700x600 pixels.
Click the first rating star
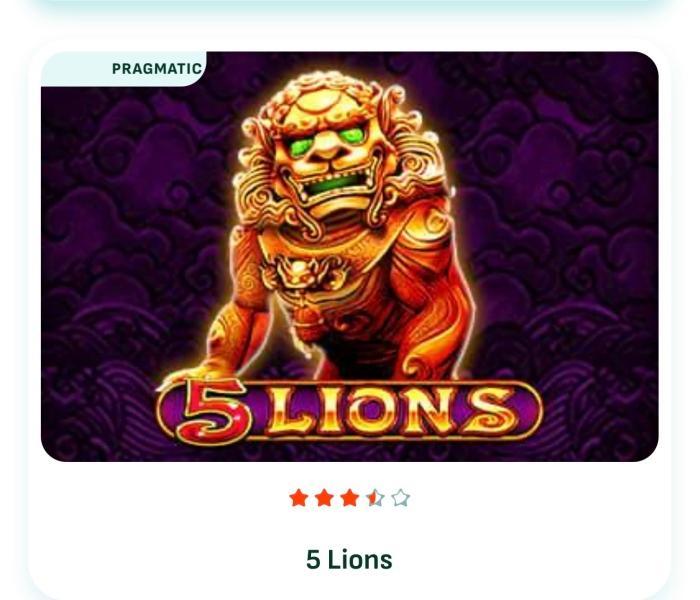(298, 498)
